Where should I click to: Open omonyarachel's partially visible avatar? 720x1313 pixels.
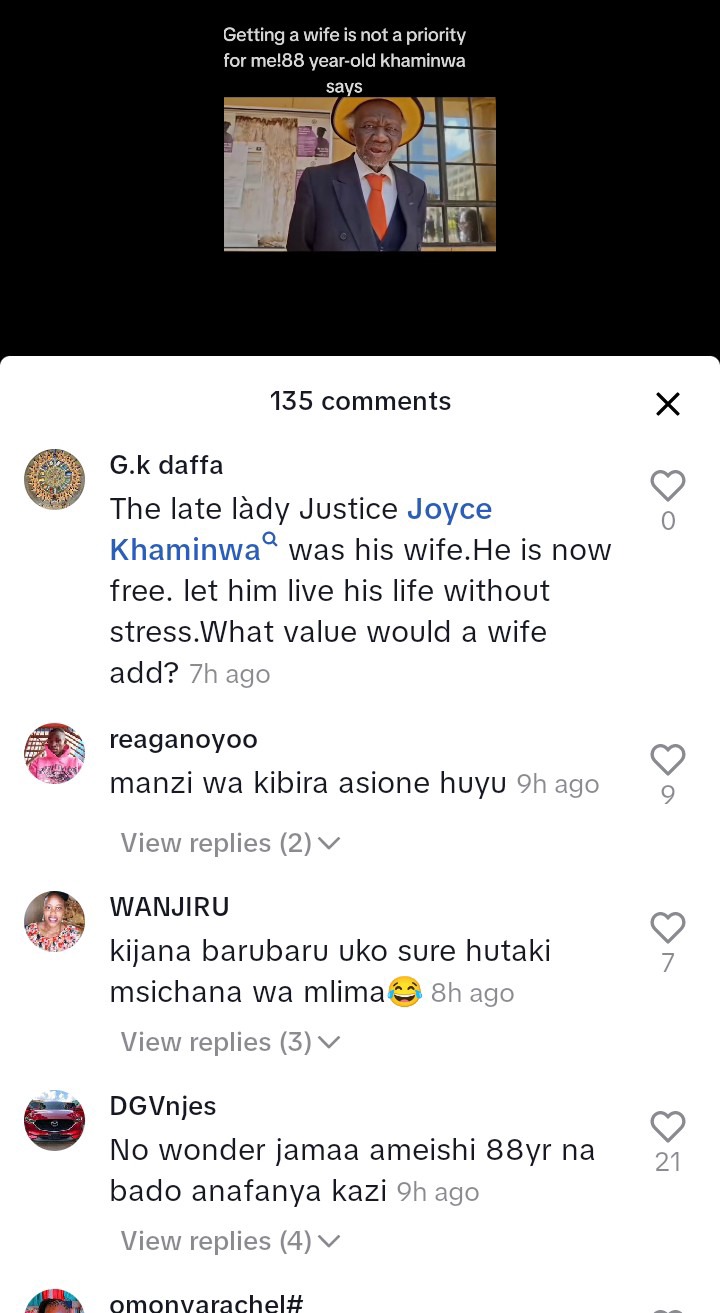[54, 1301]
